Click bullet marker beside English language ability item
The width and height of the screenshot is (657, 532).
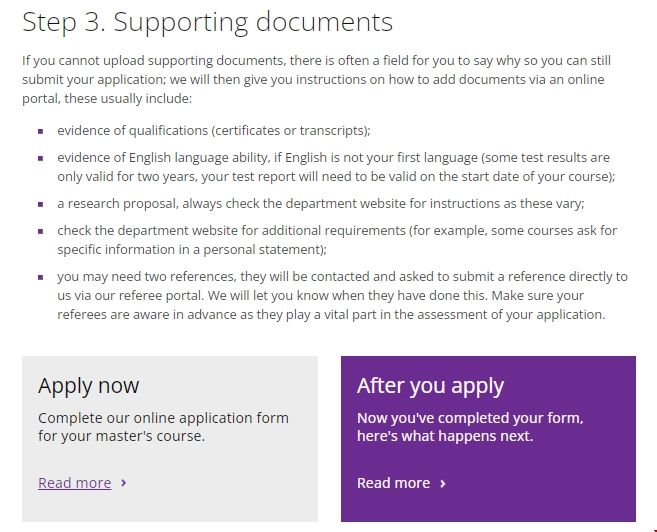coord(41,158)
